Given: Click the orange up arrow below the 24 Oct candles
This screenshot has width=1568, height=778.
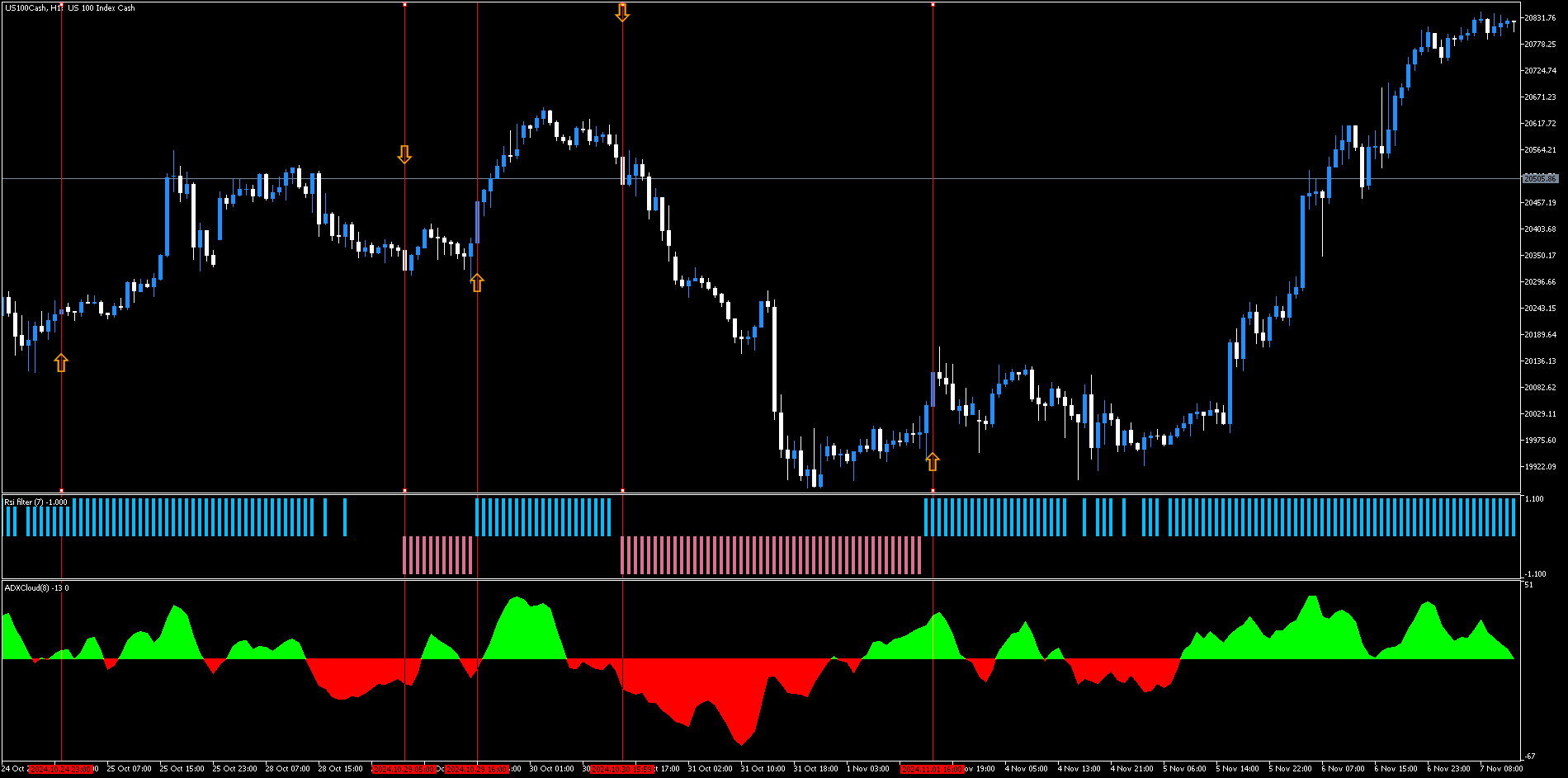Looking at the screenshot, I should point(61,362).
